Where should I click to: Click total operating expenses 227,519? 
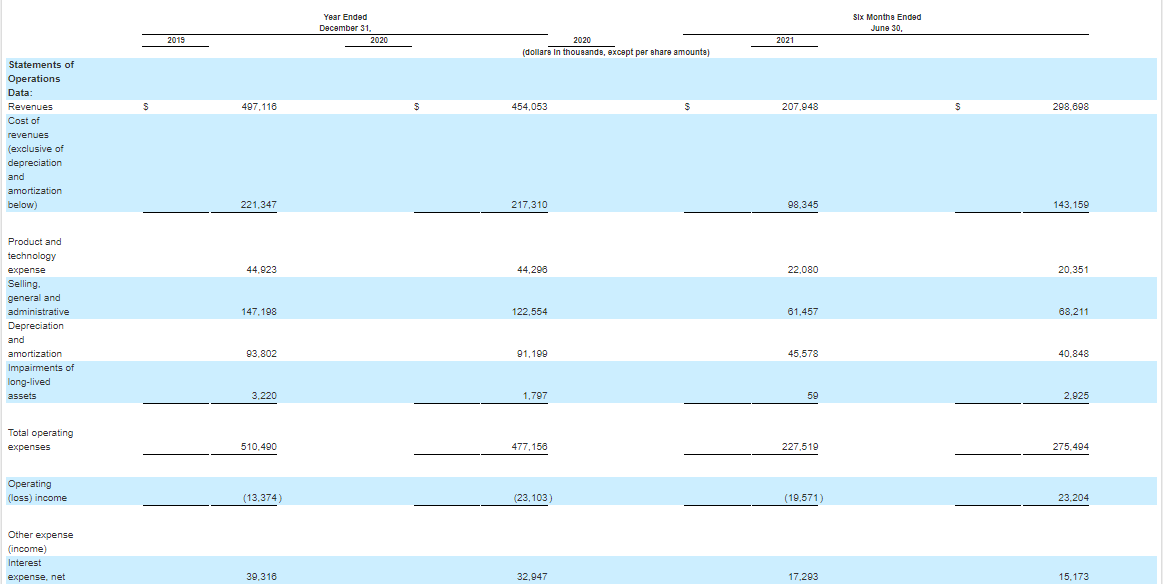point(800,447)
